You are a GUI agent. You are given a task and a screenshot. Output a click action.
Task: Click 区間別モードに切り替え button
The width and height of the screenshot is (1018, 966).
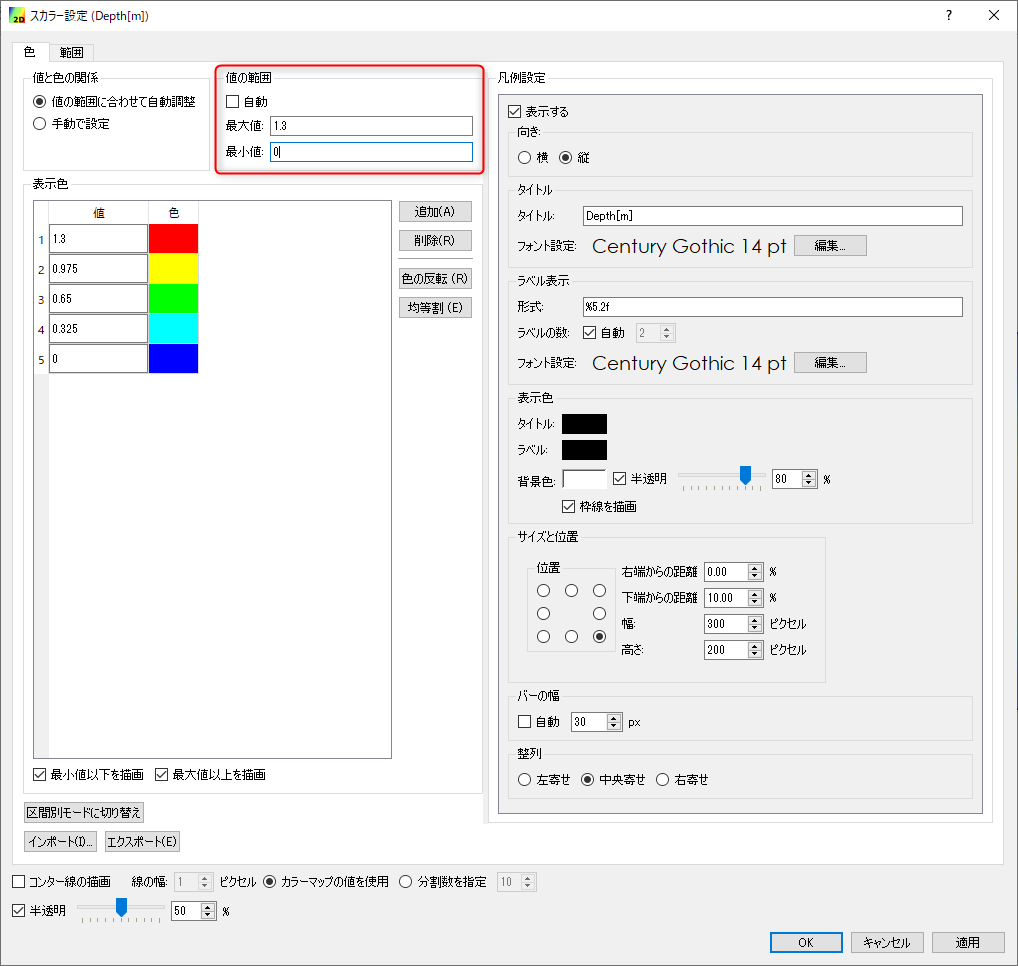pos(84,813)
